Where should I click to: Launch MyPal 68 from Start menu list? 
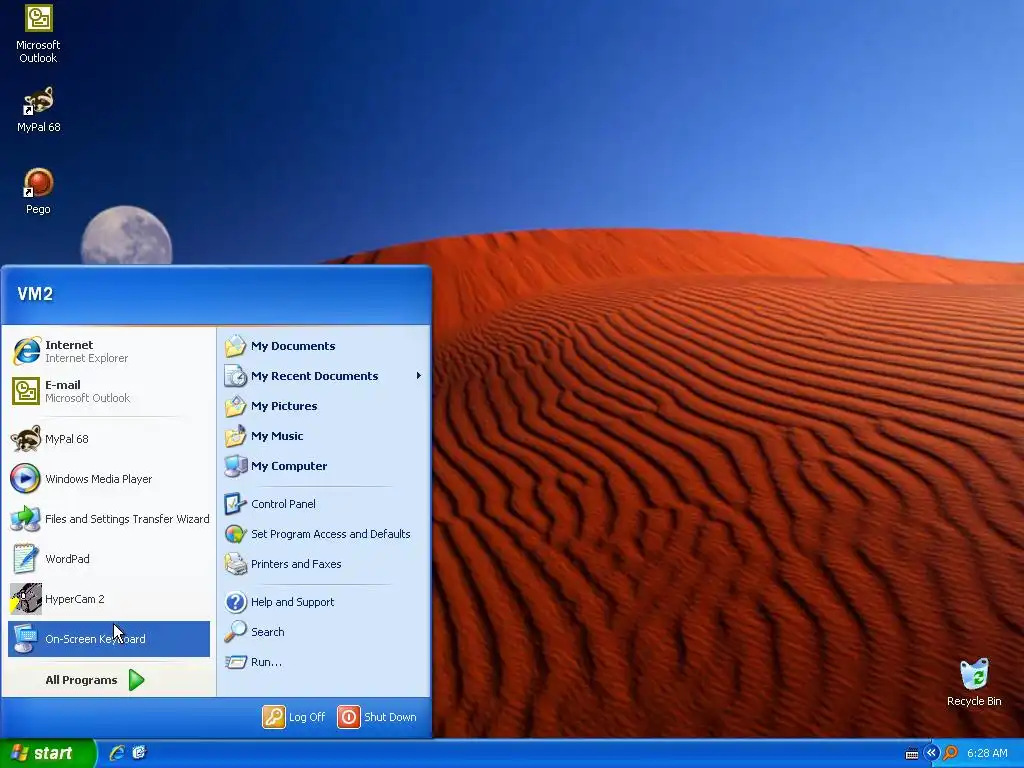point(109,439)
